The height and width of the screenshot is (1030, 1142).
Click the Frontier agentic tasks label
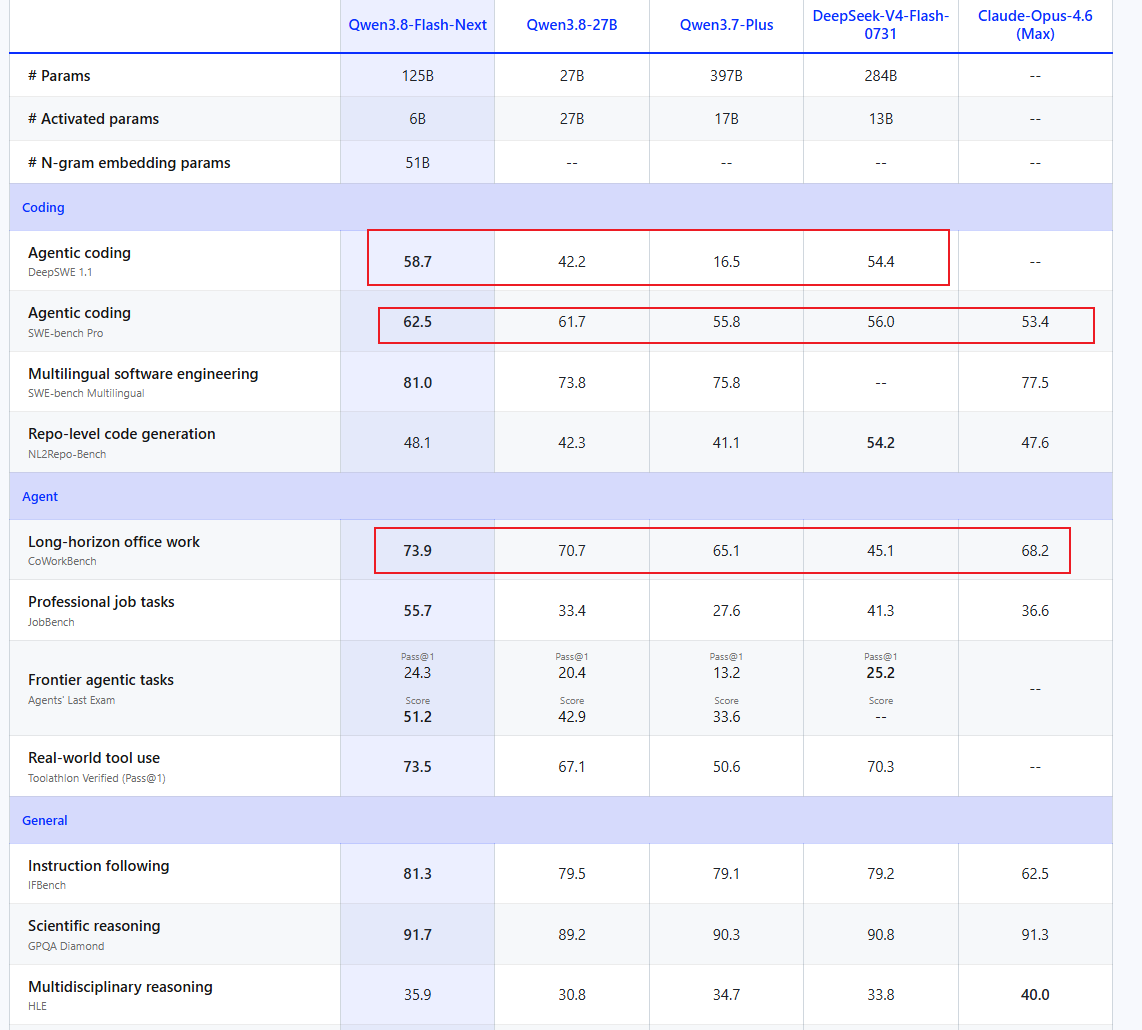click(101, 680)
